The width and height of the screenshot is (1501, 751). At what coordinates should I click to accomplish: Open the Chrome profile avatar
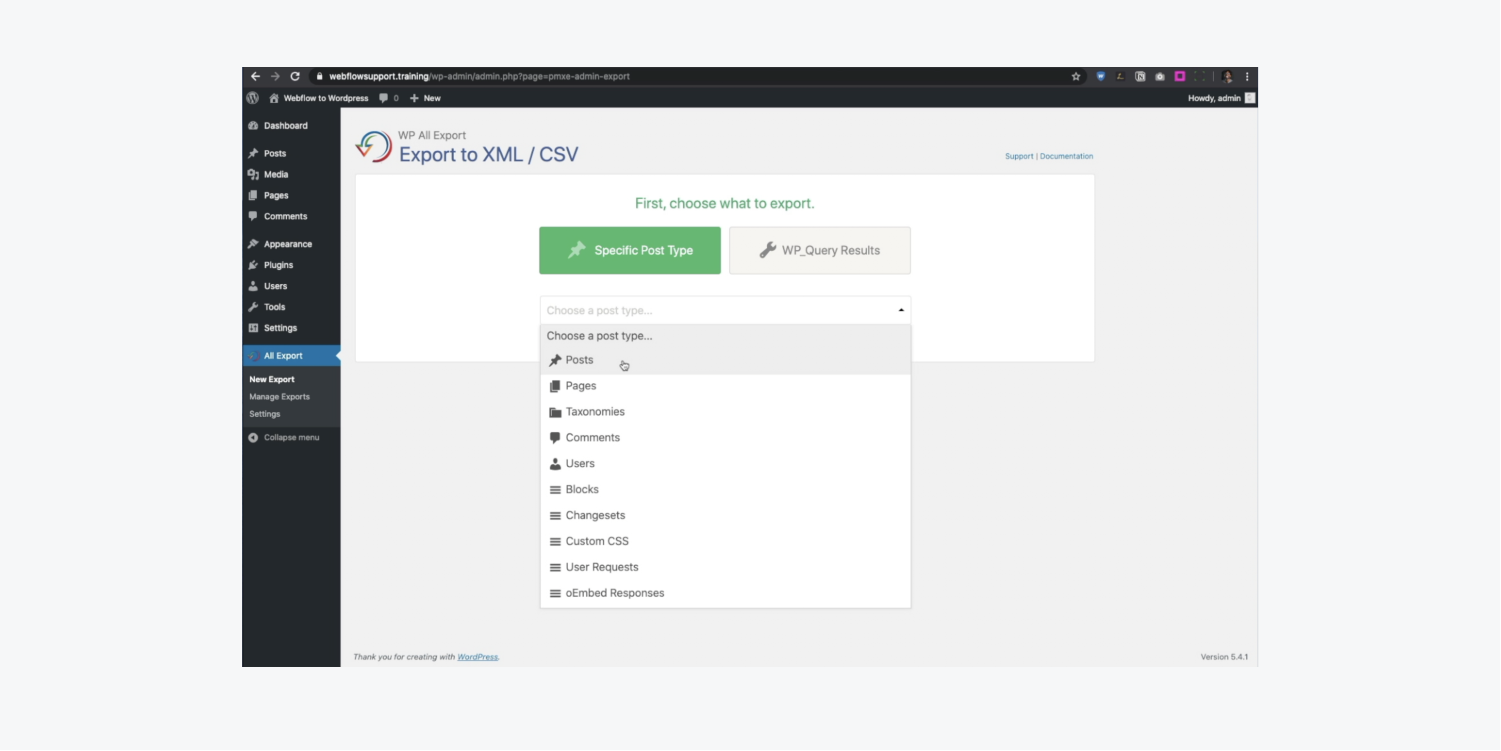(1228, 76)
